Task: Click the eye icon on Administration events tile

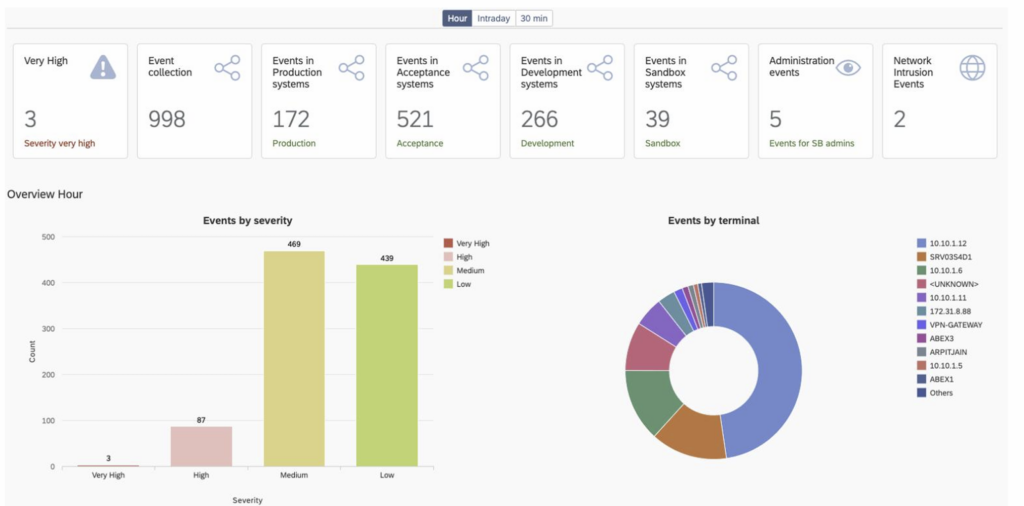Action: [x=848, y=67]
